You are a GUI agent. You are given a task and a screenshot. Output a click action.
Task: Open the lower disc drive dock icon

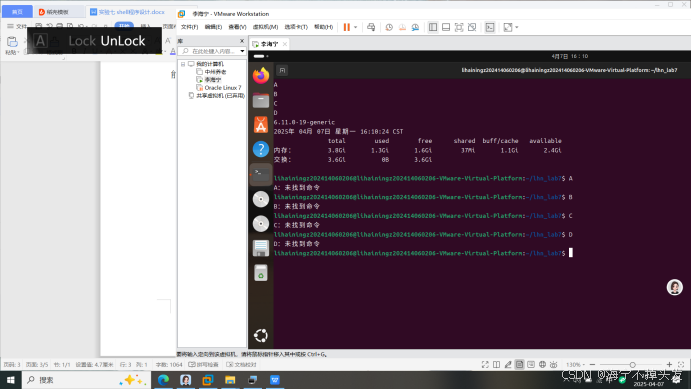pyautogui.click(x=261, y=224)
